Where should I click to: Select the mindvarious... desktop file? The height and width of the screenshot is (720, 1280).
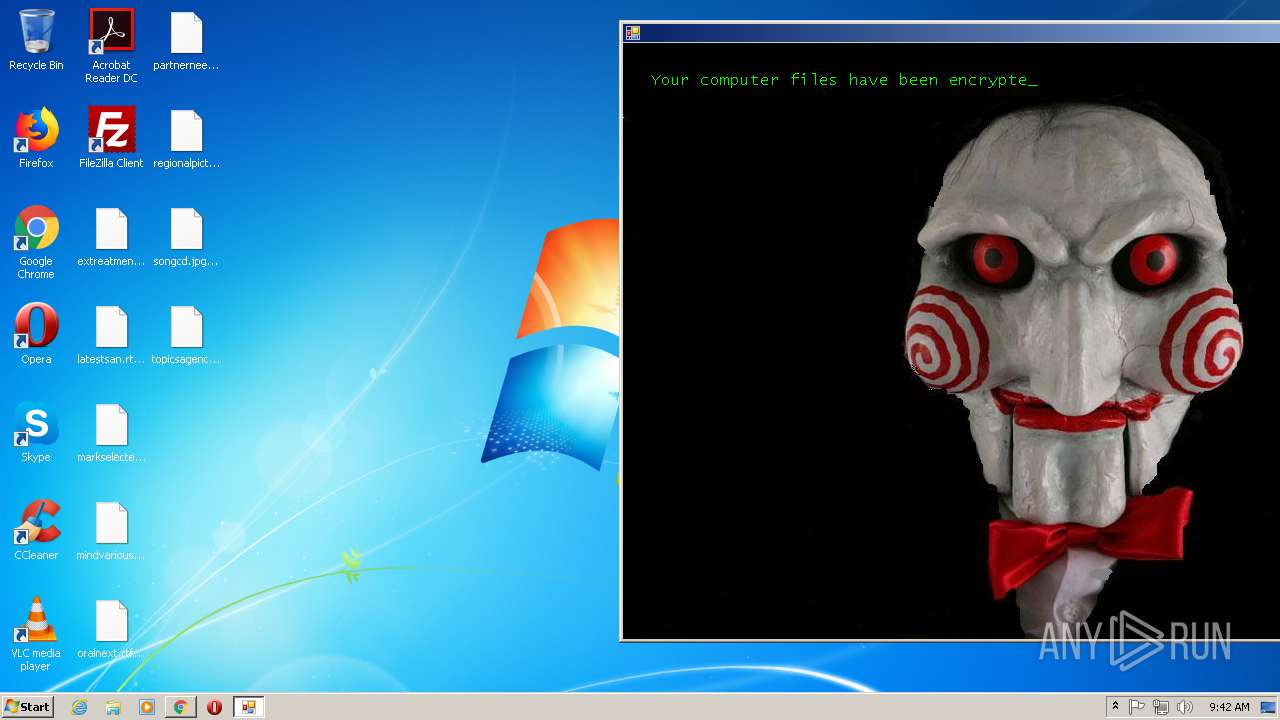click(x=111, y=531)
